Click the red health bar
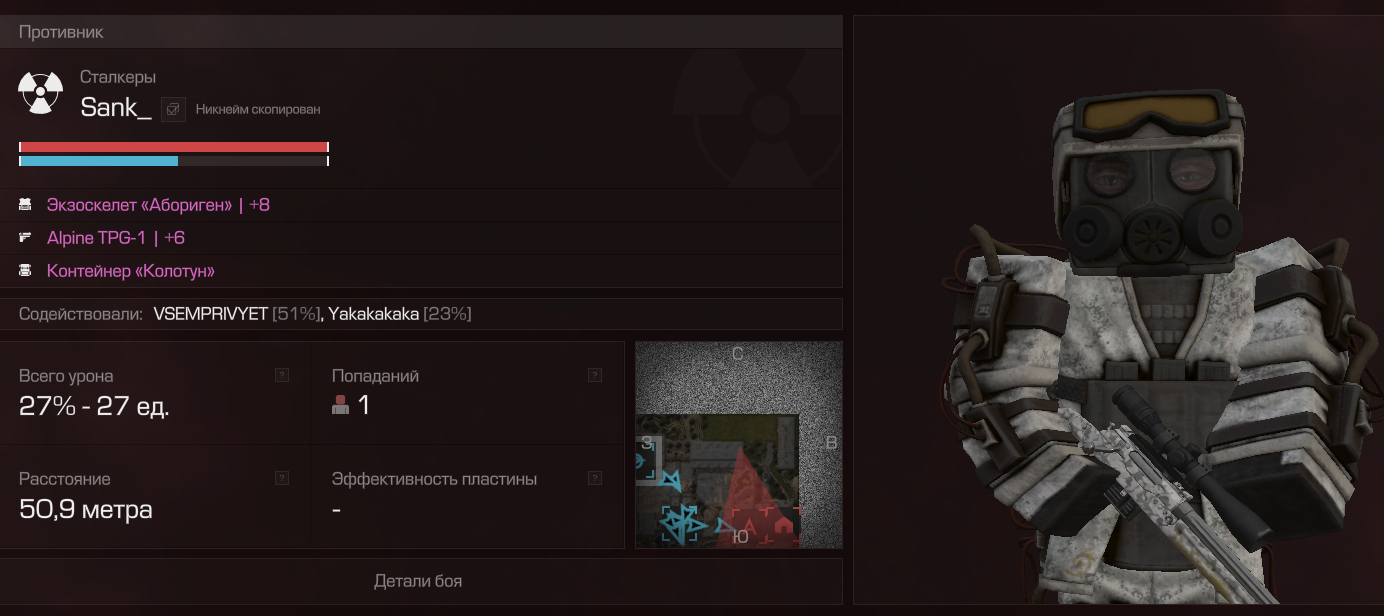 (x=173, y=147)
